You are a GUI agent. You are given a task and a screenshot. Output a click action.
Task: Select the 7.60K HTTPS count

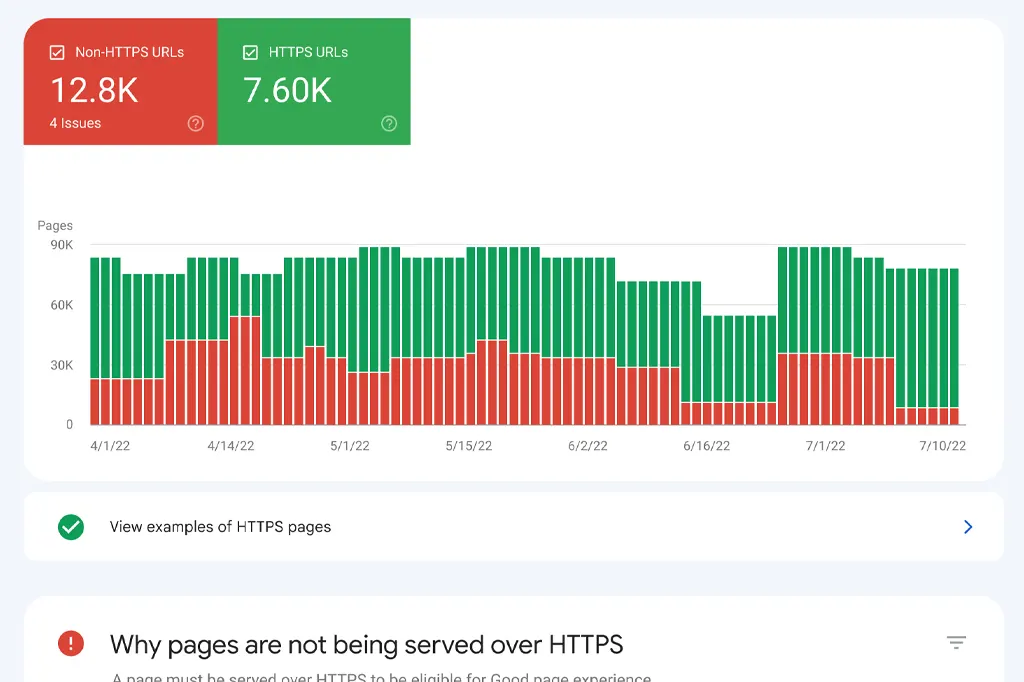287,90
